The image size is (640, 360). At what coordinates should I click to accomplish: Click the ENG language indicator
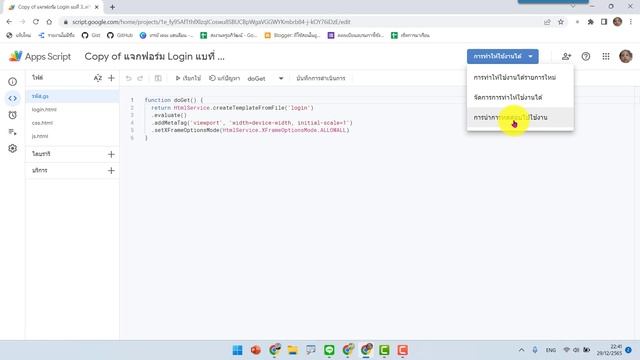coord(551,350)
